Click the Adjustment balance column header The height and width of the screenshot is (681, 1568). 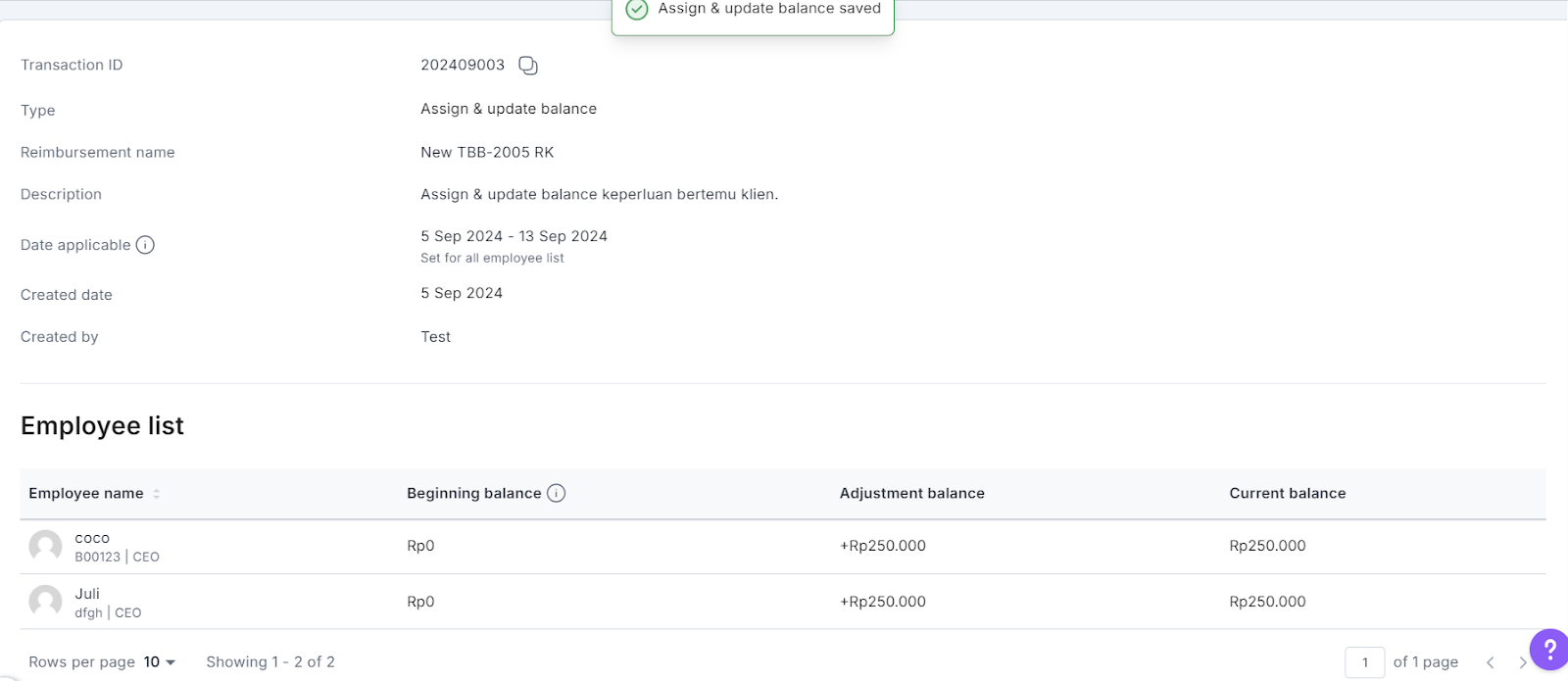[911, 494]
